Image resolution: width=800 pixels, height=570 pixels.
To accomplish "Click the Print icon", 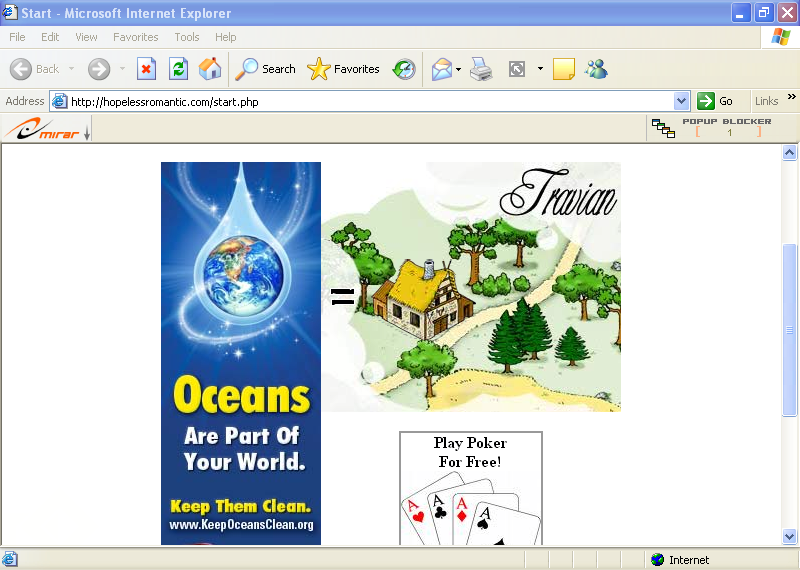I will click(481, 69).
